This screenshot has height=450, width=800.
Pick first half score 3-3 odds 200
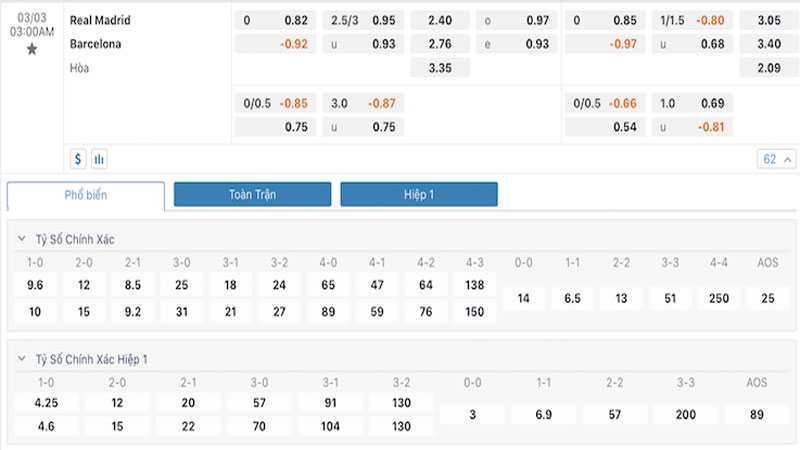pos(686,414)
